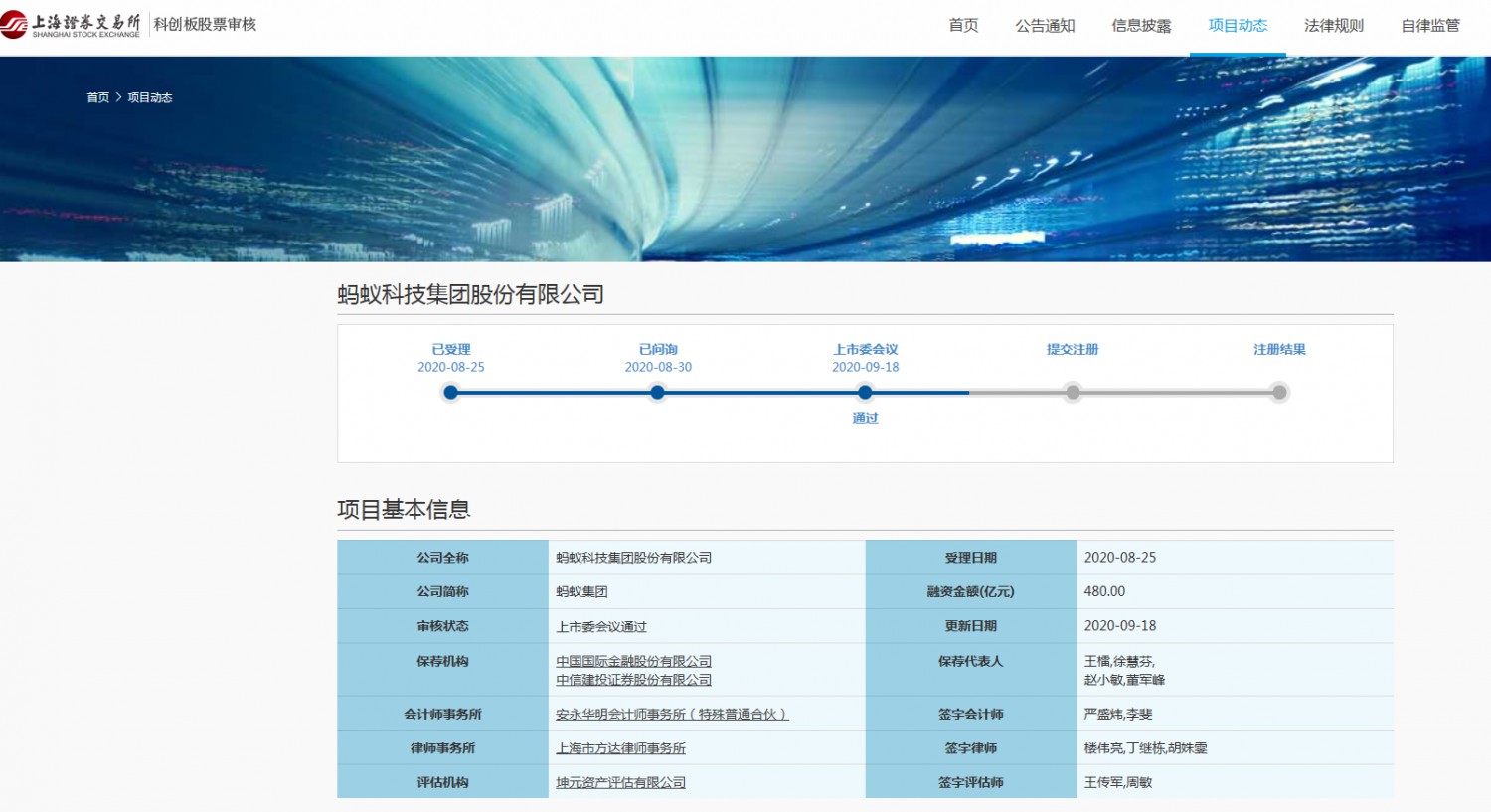Click the 上市委会议 stage label
1491x812 pixels.
pos(866,349)
